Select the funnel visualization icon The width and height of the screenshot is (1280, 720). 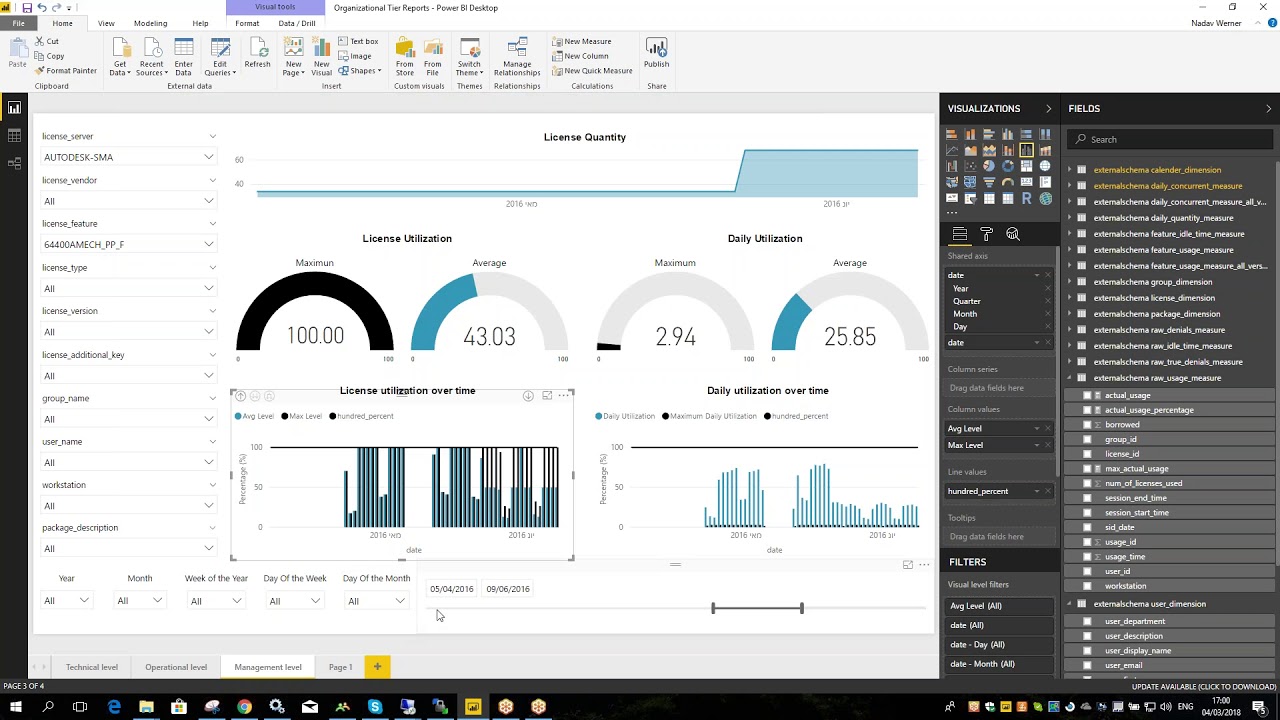[989, 182]
